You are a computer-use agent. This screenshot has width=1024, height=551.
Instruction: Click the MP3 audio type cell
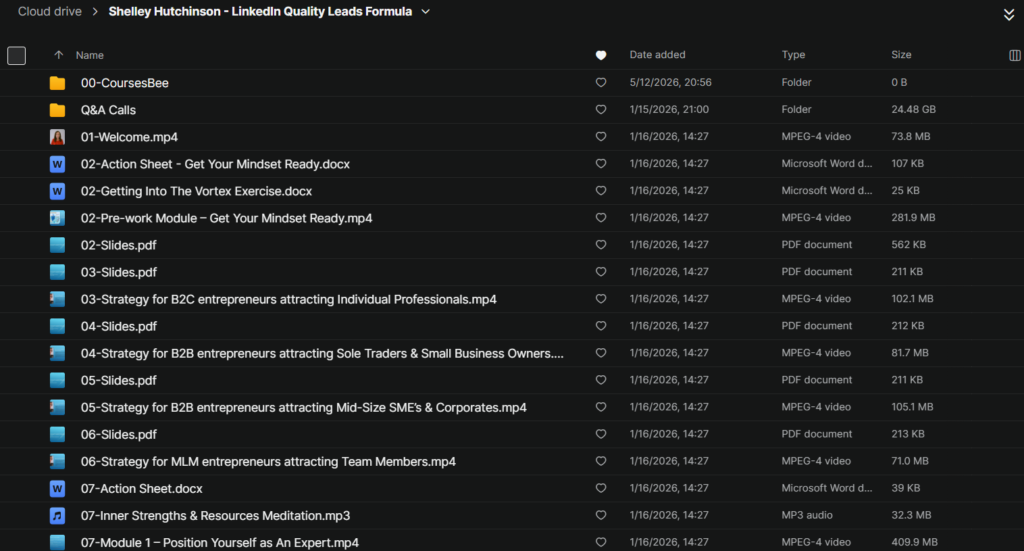point(807,515)
